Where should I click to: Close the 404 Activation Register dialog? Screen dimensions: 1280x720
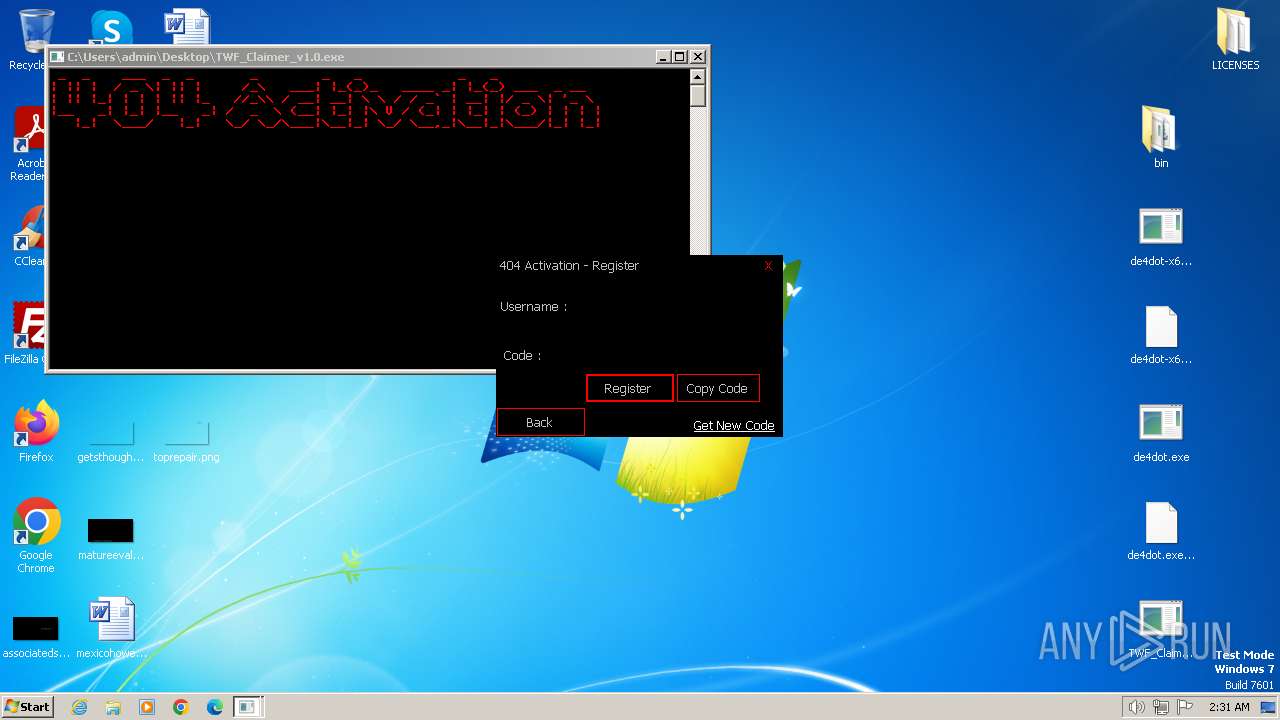click(x=768, y=265)
